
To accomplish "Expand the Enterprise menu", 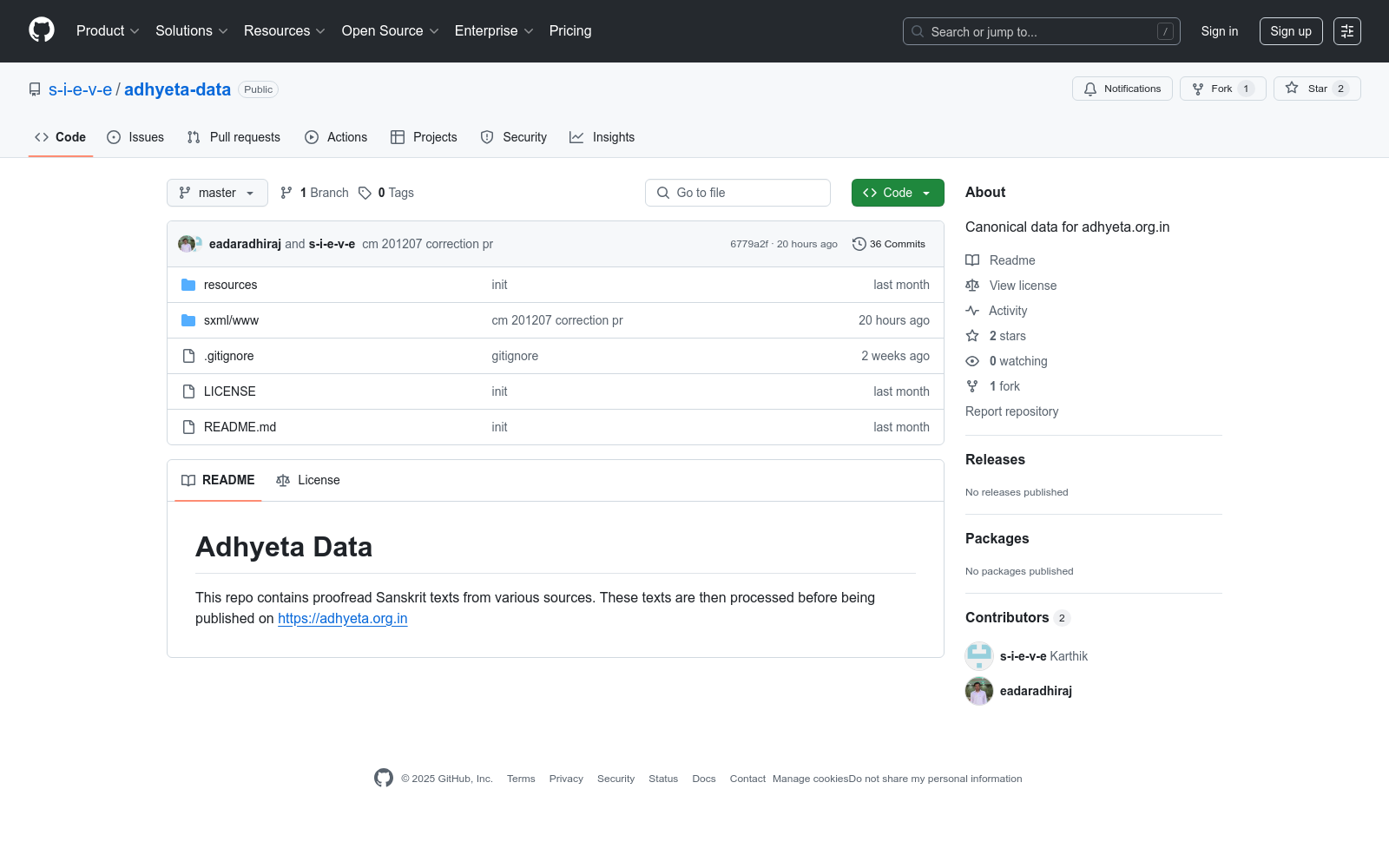I will coord(493,30).
